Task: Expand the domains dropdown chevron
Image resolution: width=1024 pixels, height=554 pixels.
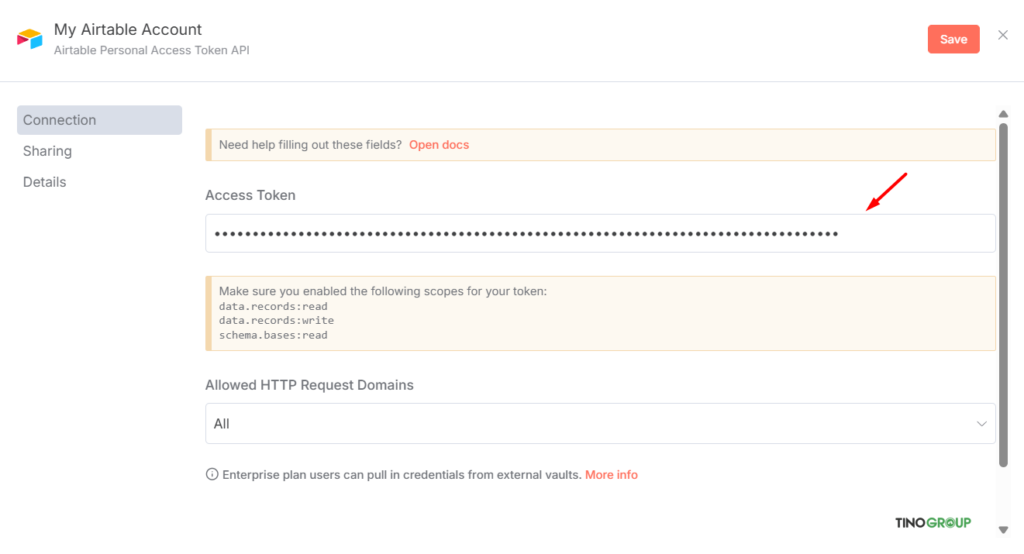Action: [981, 424]
